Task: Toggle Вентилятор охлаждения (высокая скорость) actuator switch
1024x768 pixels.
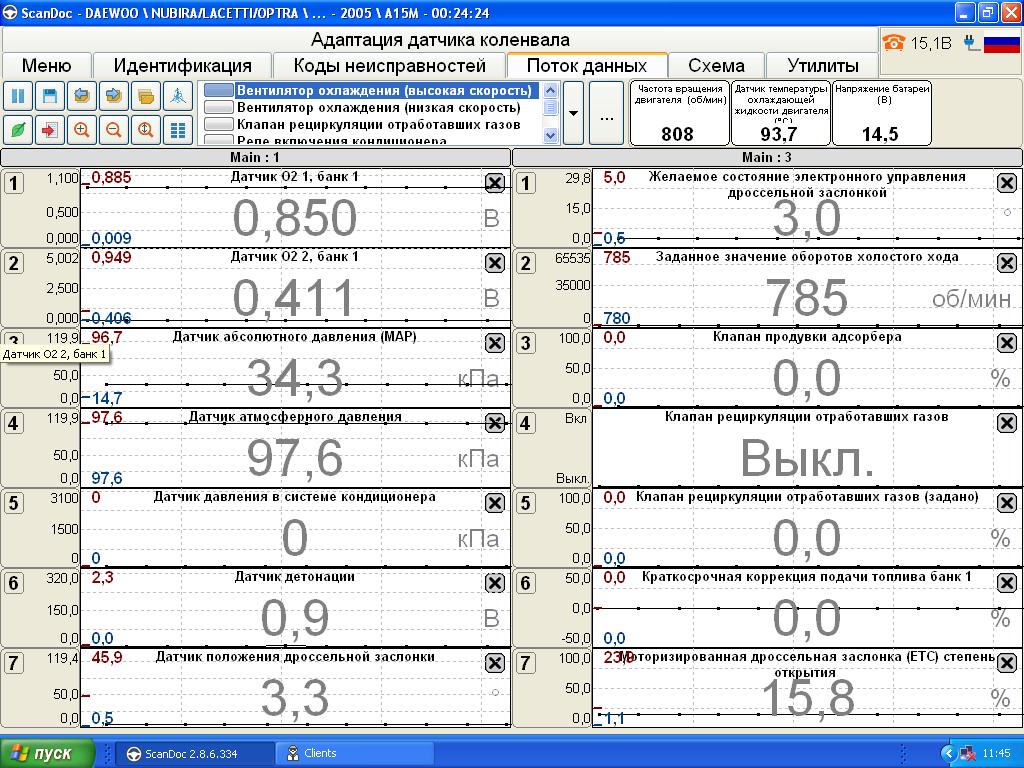Action: coord(219,90)
